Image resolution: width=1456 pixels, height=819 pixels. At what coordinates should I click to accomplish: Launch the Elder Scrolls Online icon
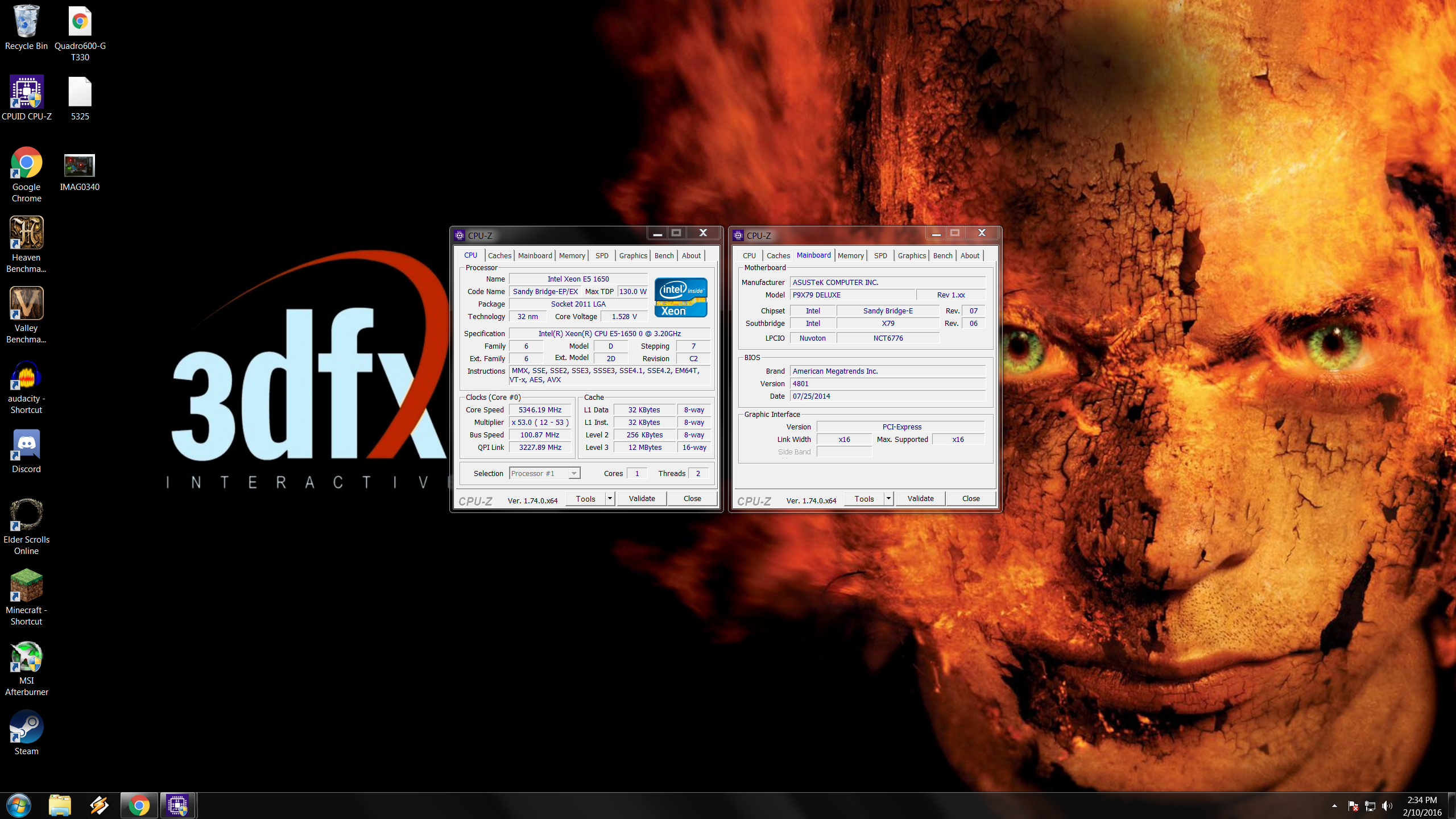pyautogui.click(x=26, y=527)
